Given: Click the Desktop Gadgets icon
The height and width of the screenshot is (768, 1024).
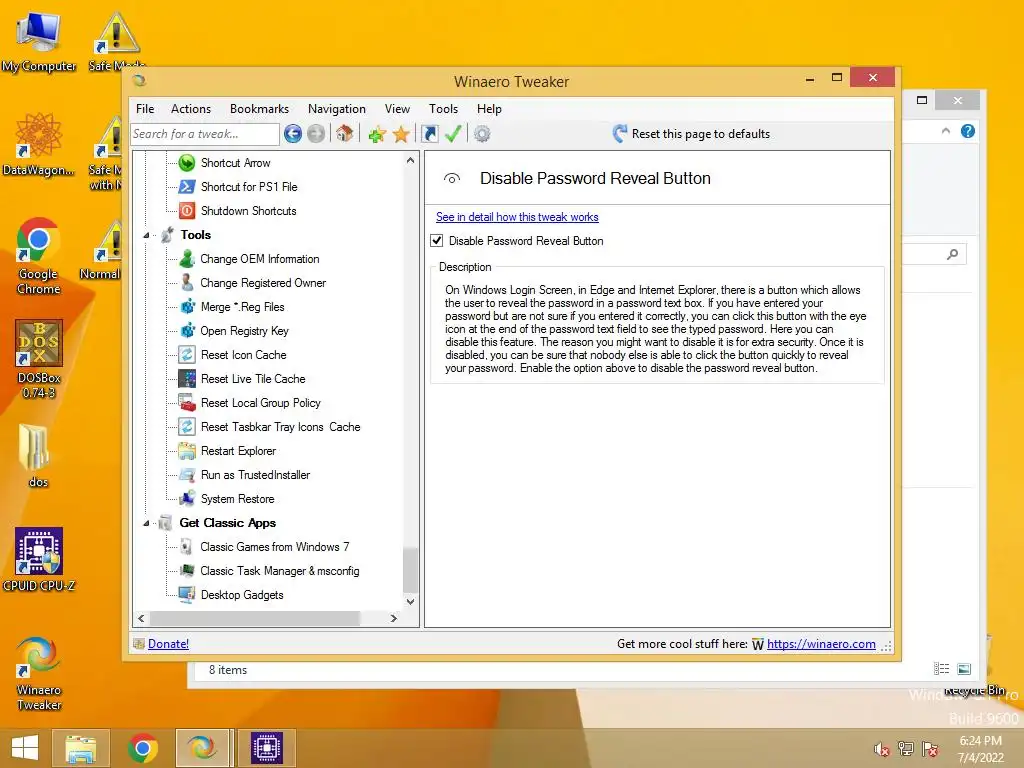Looking at the screenshot, I should [x=187, y=595].
